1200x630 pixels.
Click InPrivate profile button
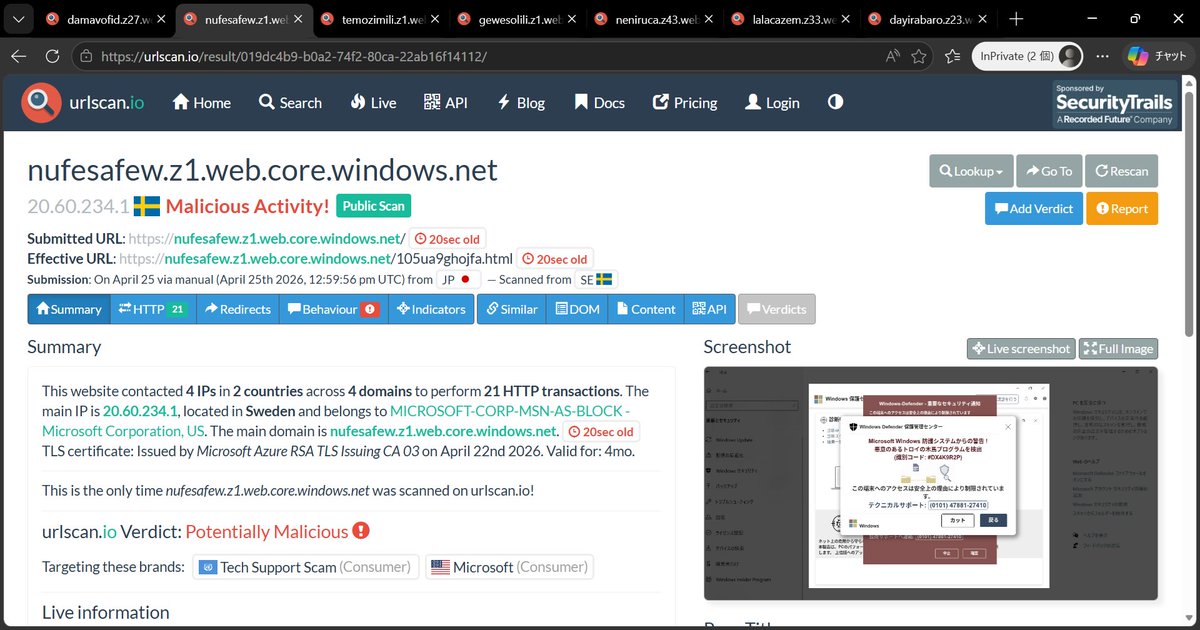(1029, 56)
